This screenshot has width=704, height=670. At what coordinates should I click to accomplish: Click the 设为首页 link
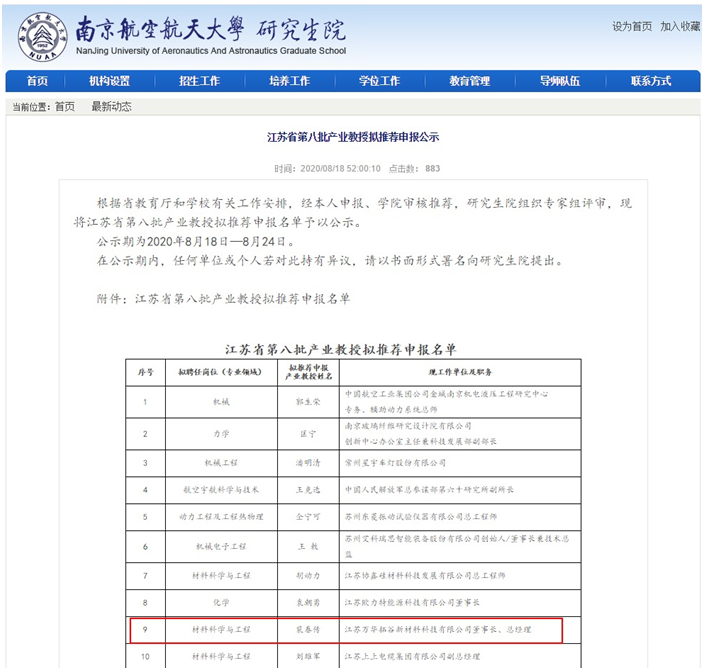pyautogui.click(x=632, y=27)
